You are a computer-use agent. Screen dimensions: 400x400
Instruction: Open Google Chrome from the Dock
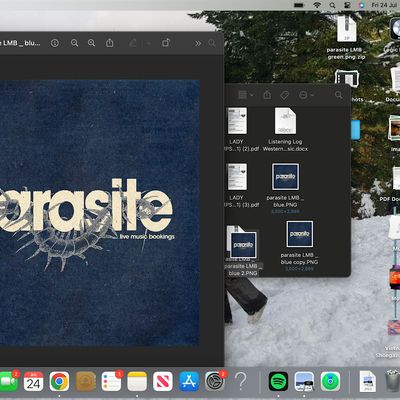coord(59,381)
